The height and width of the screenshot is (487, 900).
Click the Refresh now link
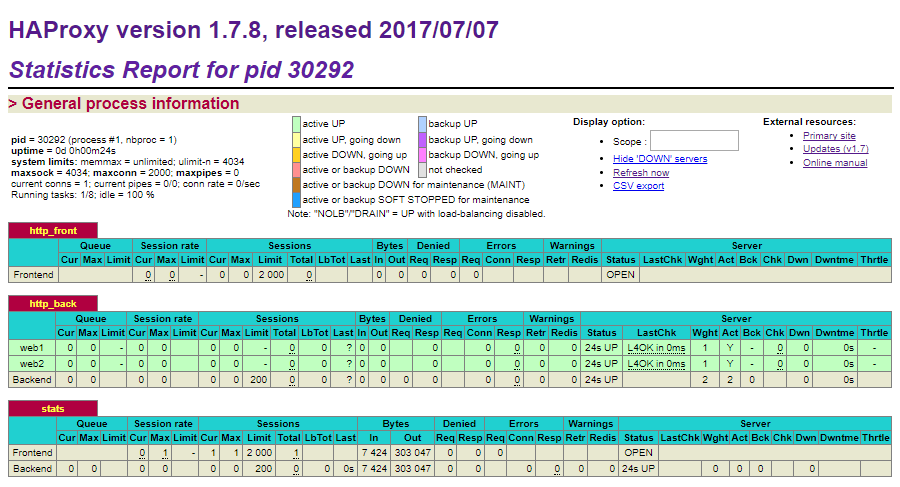pyautogui.click(x=641, y=173)
